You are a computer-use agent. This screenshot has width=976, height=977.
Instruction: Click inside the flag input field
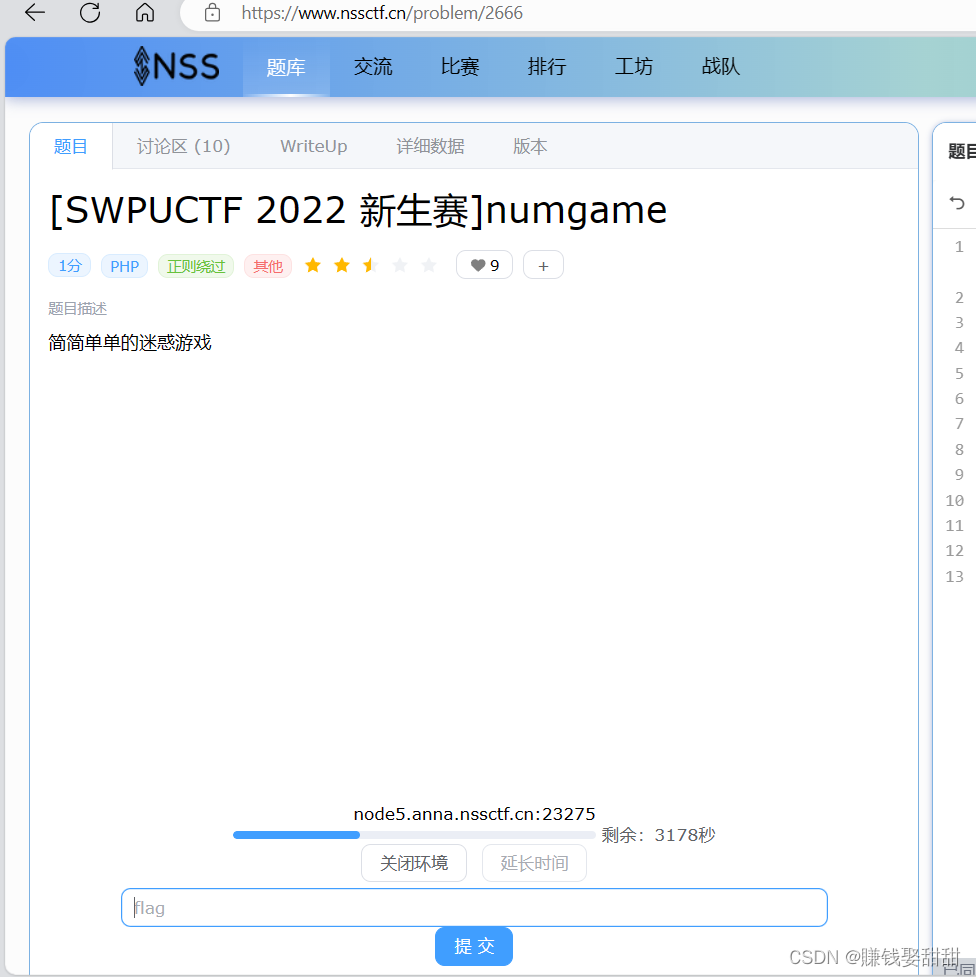click(x=474, y=907)
